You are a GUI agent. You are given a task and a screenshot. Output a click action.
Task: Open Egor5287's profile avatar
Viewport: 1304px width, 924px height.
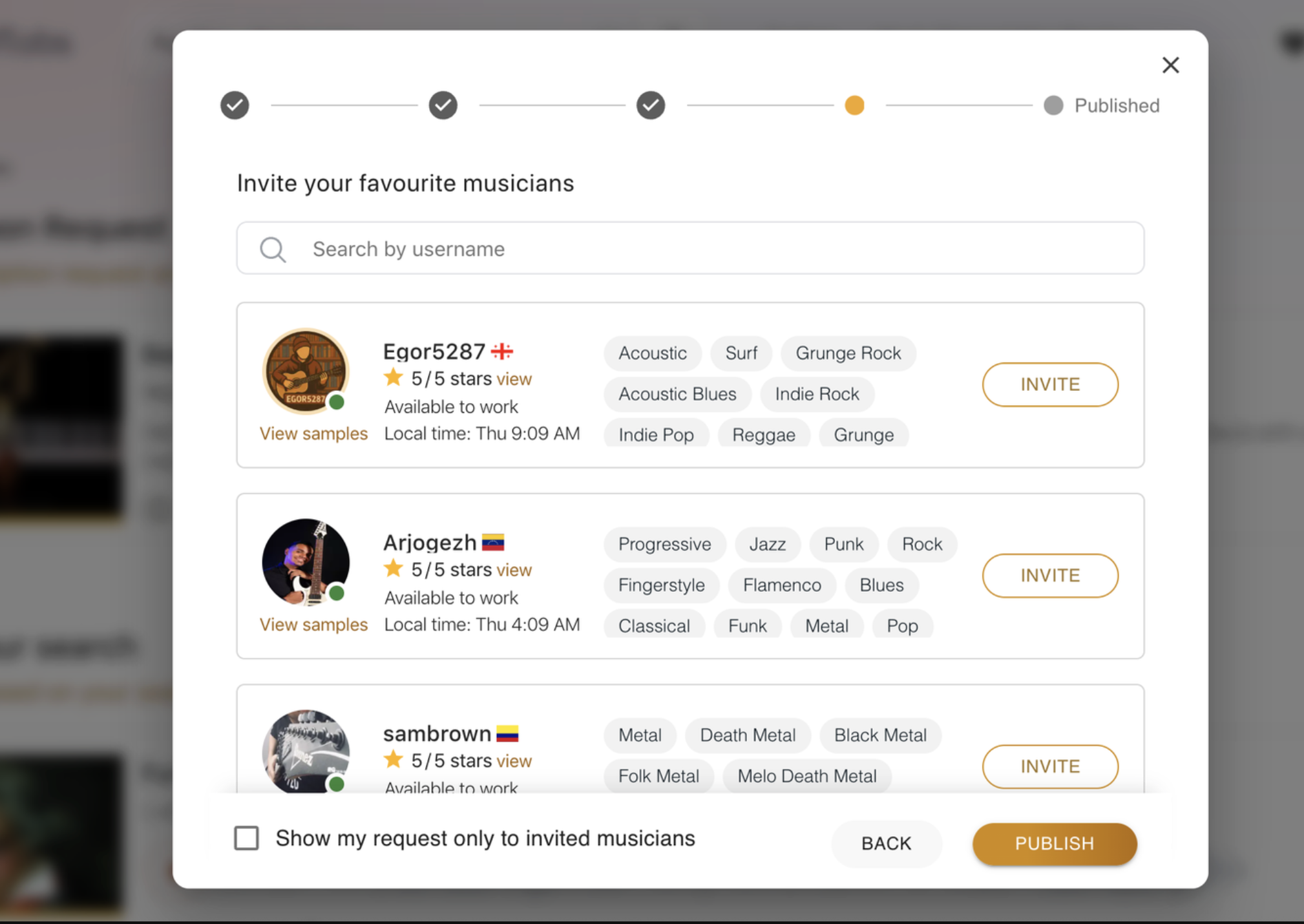coord(306,371)
